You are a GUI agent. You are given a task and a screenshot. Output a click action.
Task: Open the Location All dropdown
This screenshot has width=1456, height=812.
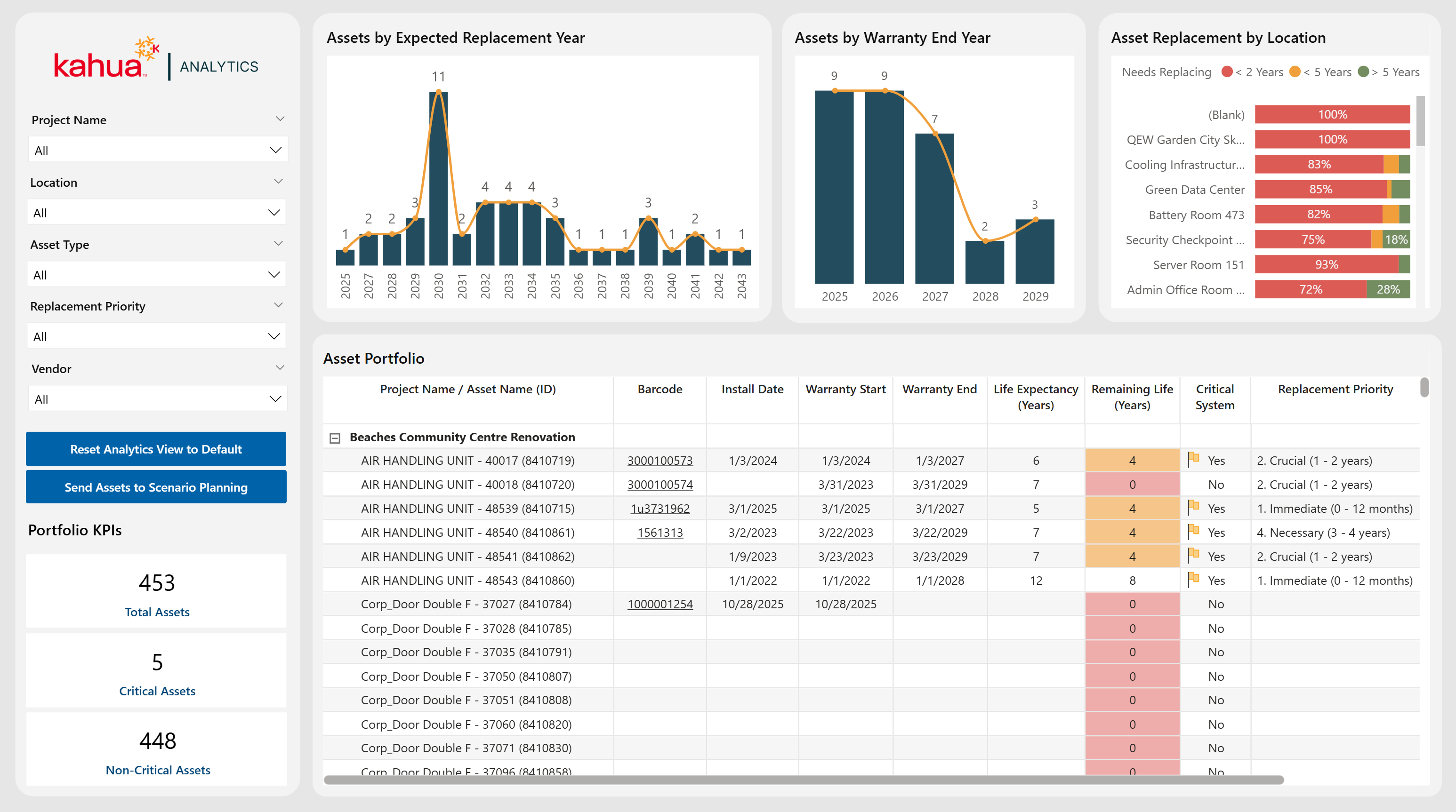(x=157, y=213)
